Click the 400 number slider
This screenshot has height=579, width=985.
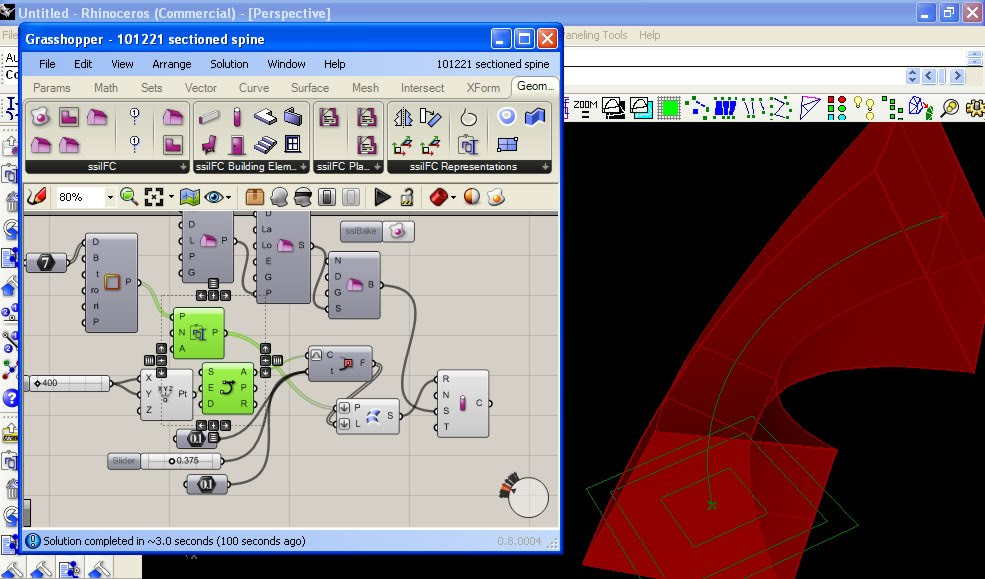pos(69,383)
